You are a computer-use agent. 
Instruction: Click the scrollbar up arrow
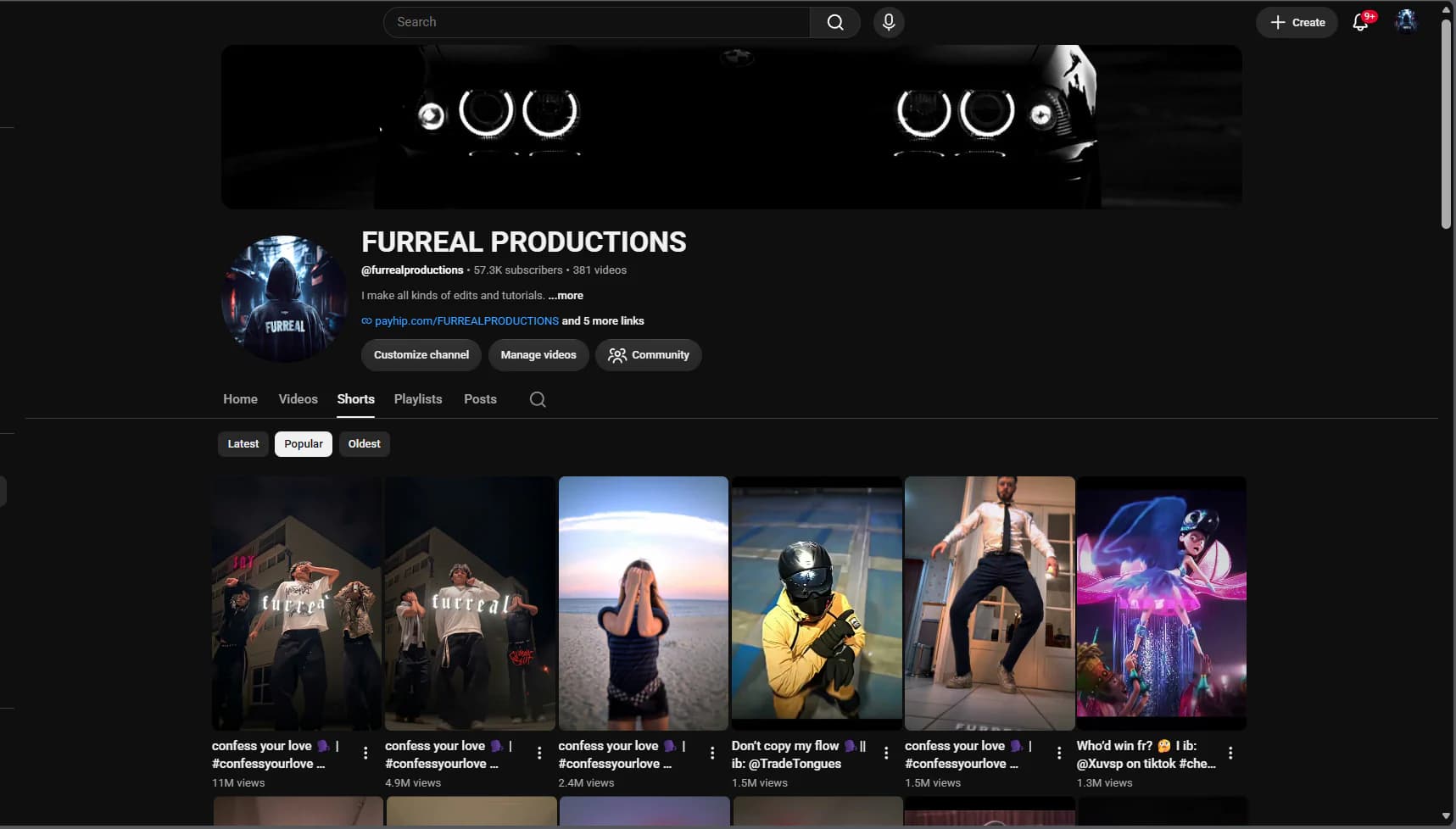coord(1447,9)
